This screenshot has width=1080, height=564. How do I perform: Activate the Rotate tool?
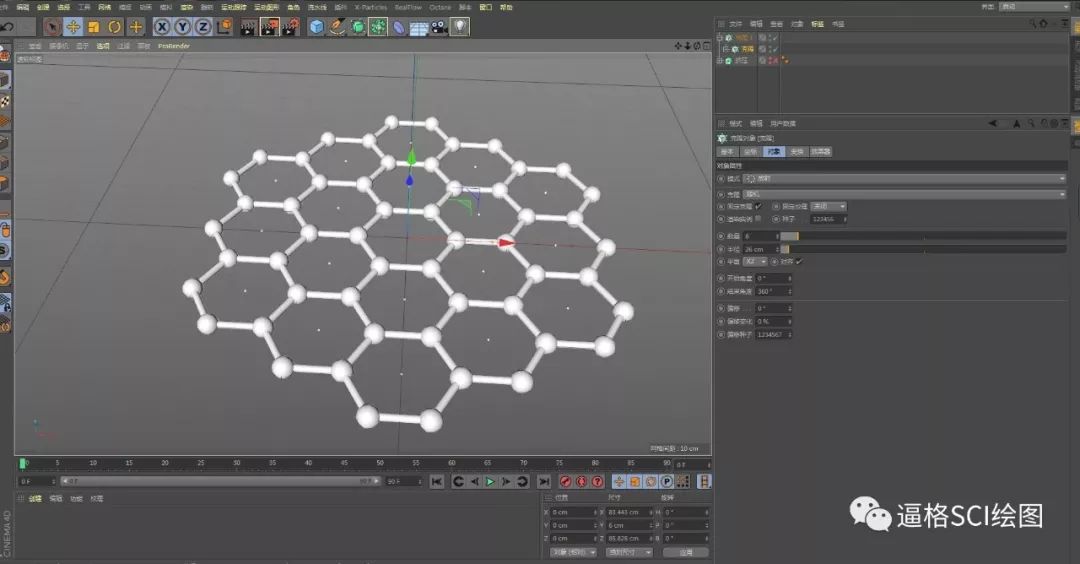(x=114, y=27)
